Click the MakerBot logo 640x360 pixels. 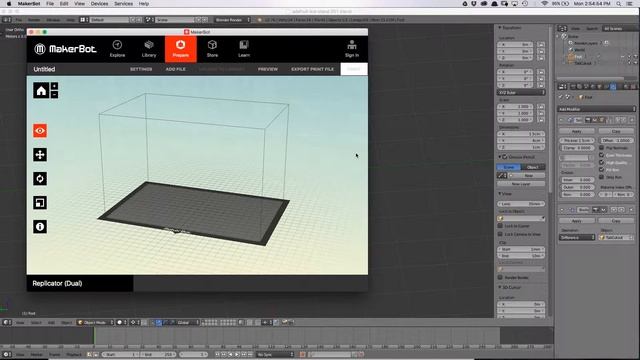65,49
